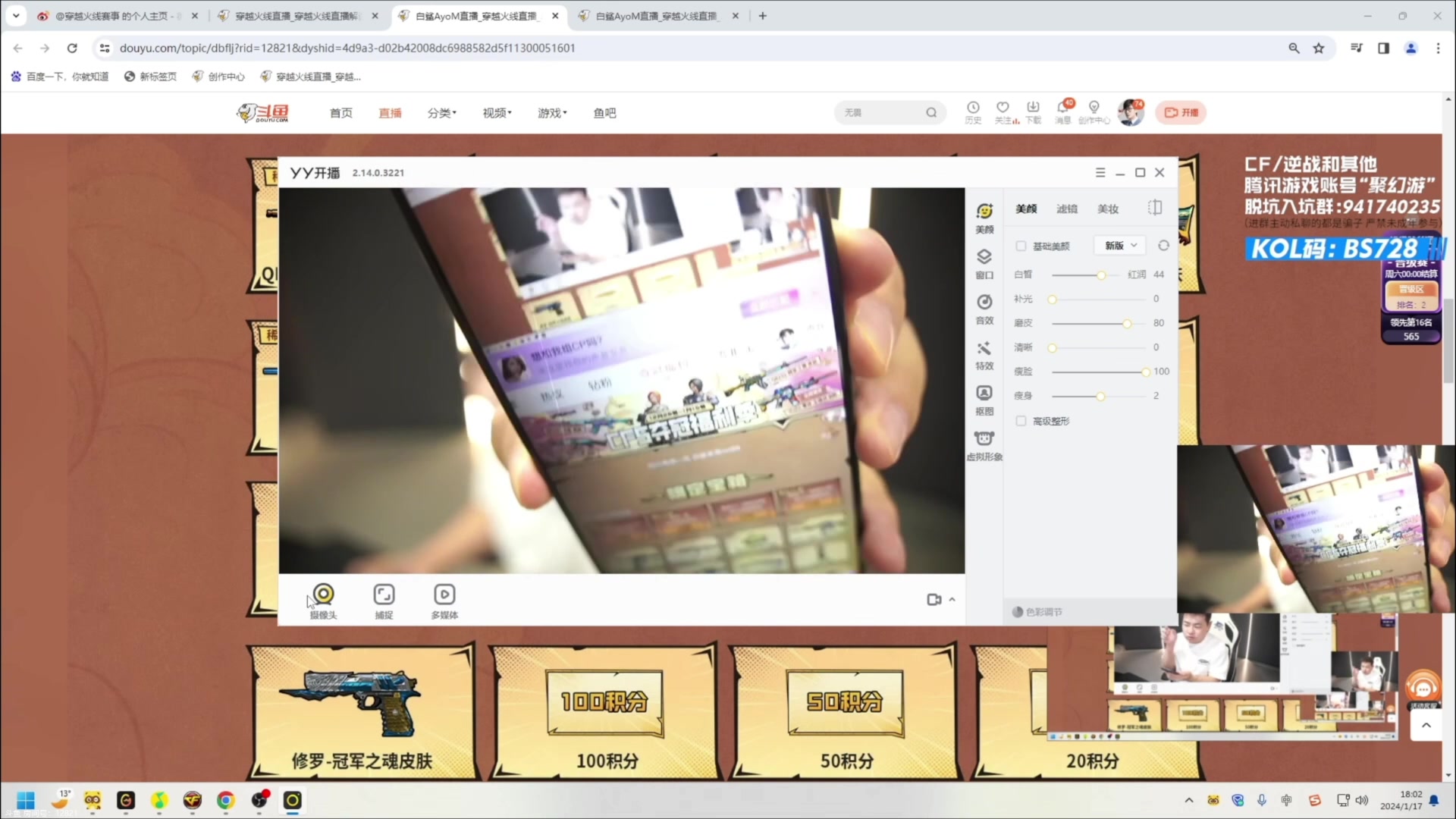
Task: Open YY开播 hamburger menu
Action: [x=1100, y=173]
